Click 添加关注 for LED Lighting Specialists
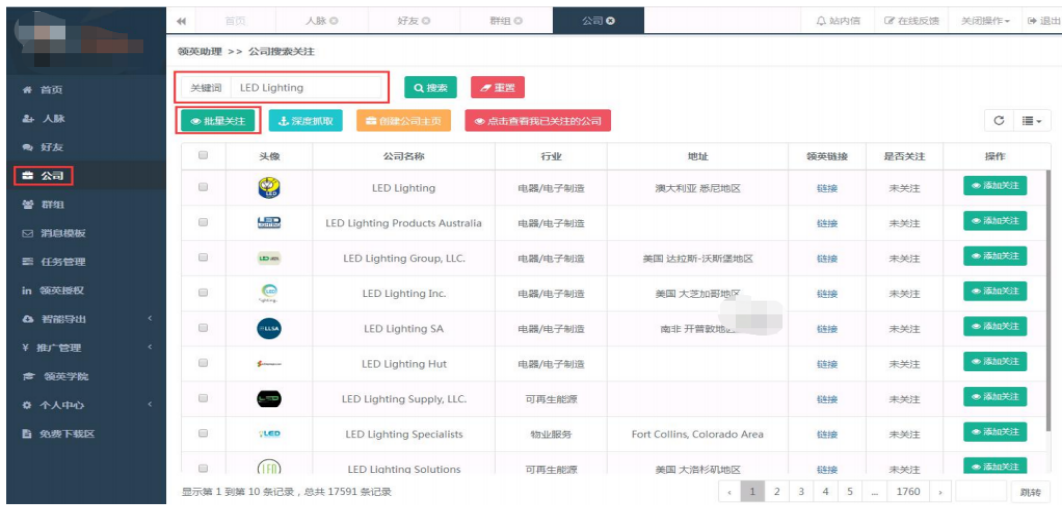This screenshot has height=506, width=1062. (995, 432)
